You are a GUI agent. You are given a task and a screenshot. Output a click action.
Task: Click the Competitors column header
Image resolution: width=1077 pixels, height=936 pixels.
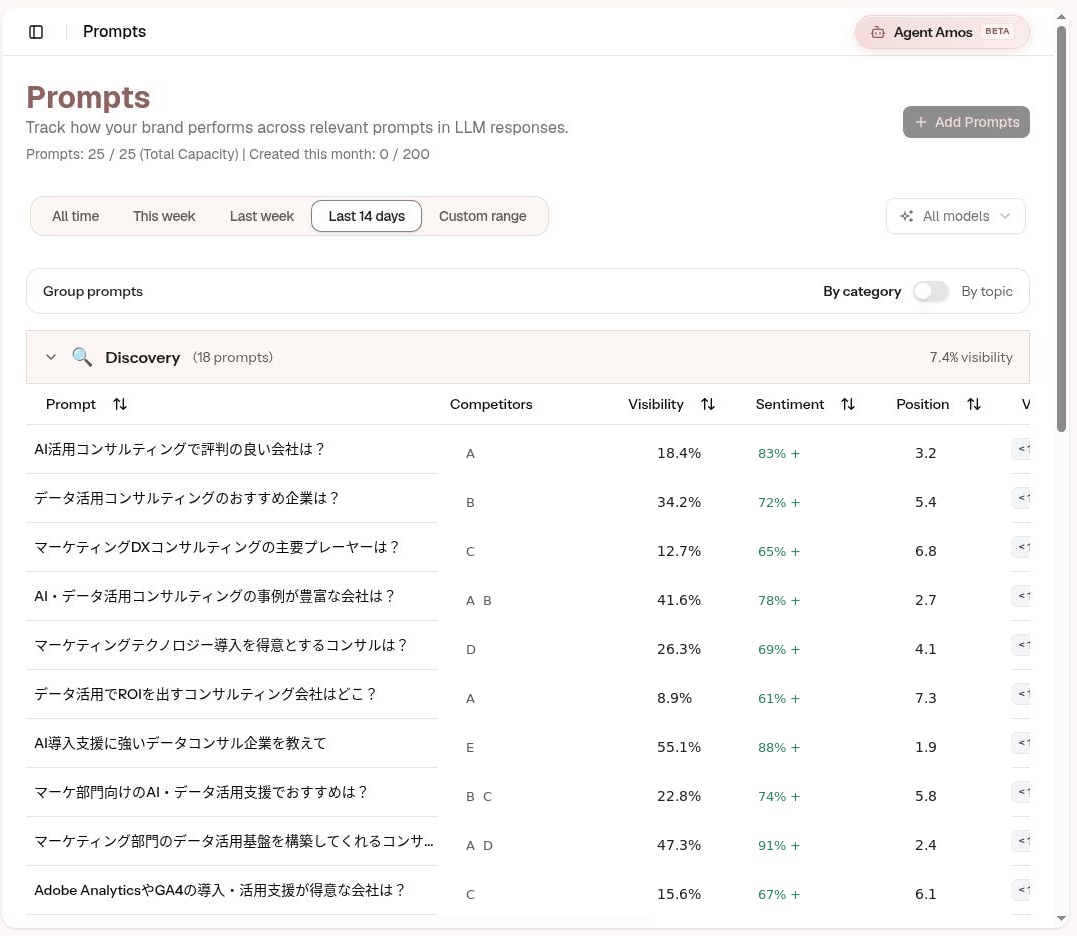(x=491, y=404)
